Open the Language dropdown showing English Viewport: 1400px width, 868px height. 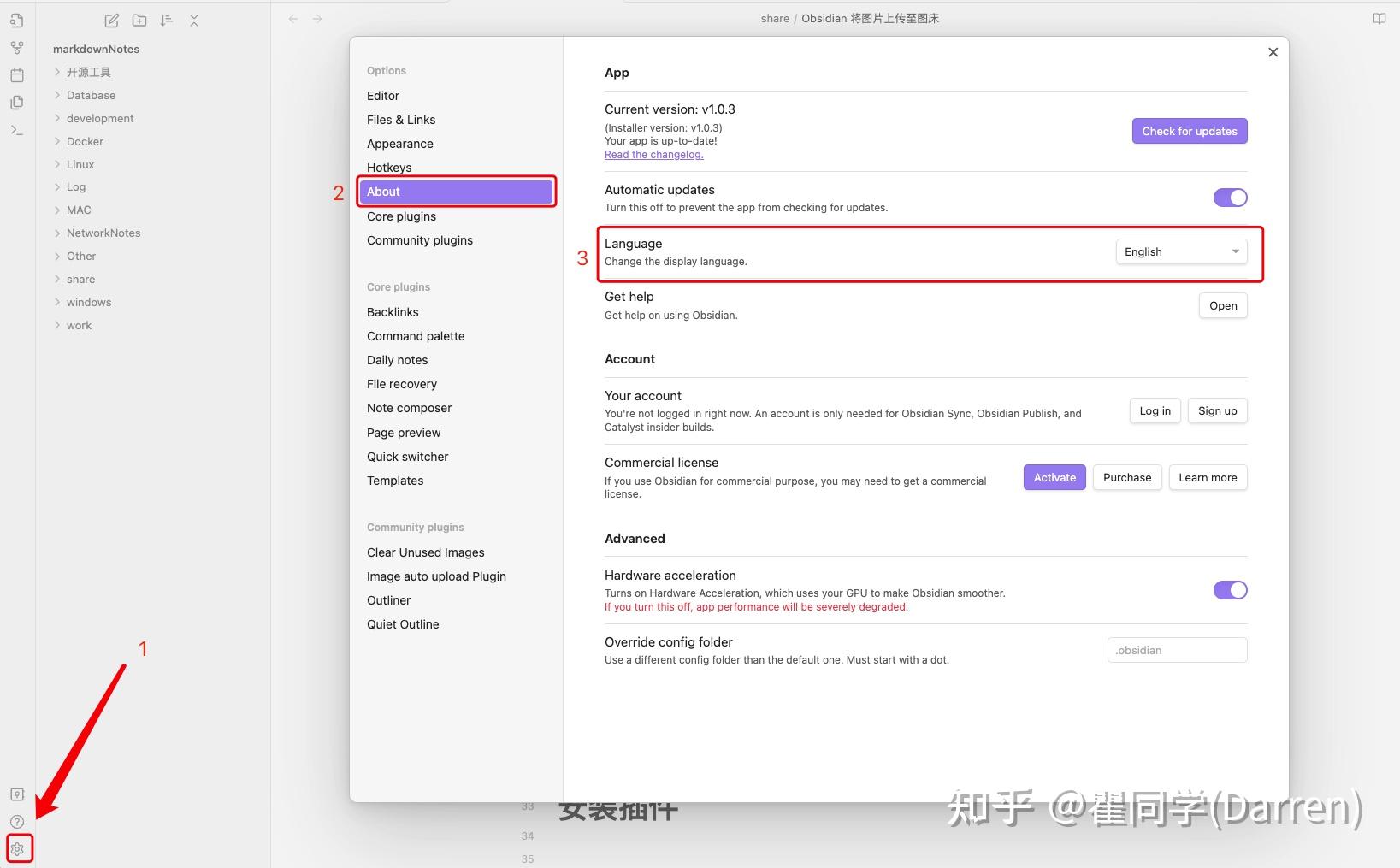pyautogui.click(x=1181, y=251)
